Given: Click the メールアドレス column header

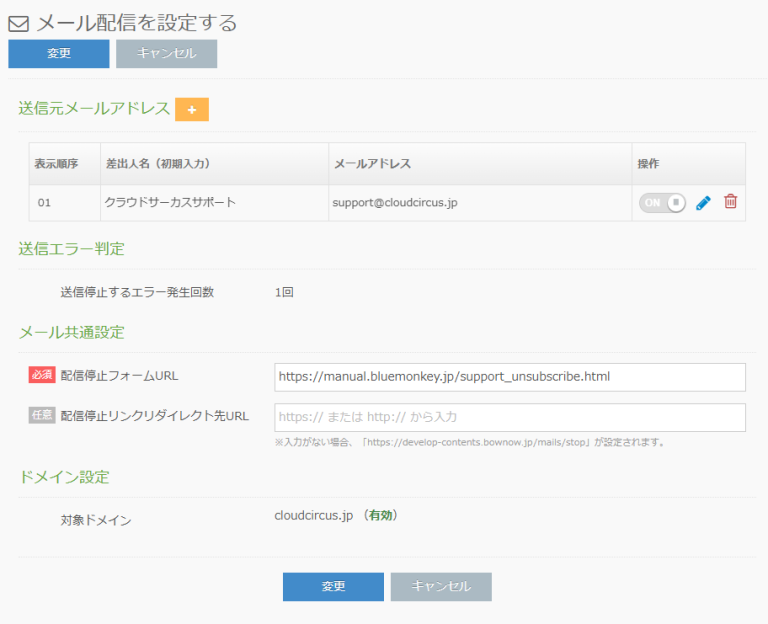Looking at the screenshot, I should 372,164.
